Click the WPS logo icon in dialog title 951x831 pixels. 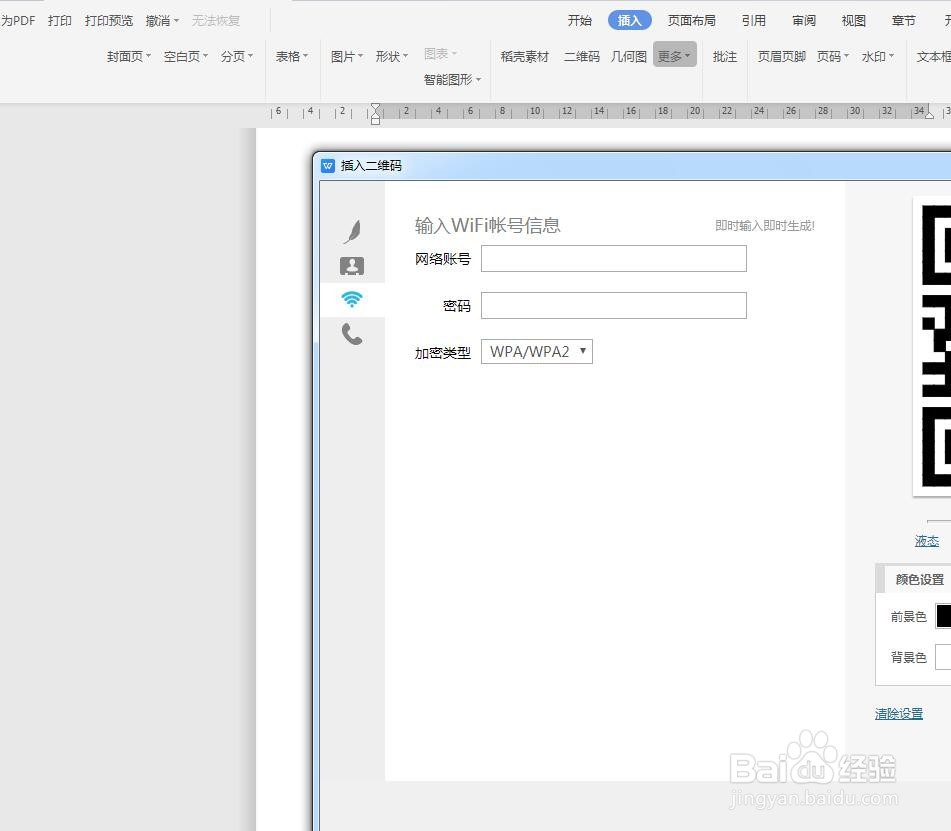click(x=328, y=166)
